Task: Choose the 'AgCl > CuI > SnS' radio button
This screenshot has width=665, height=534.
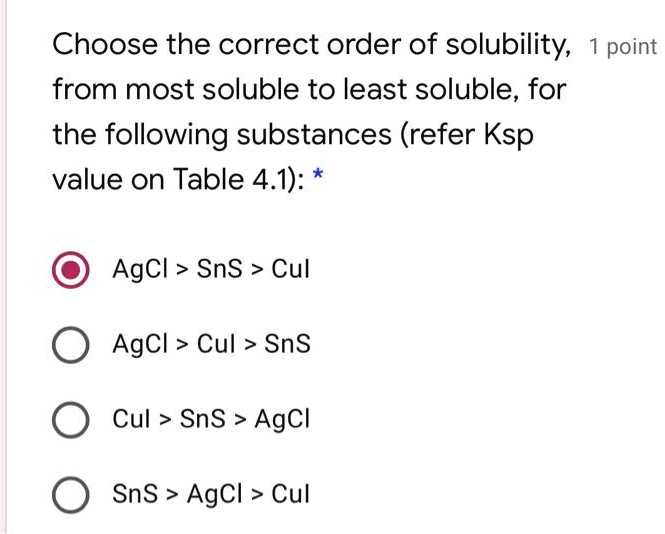Action: (x=70, y=345)
